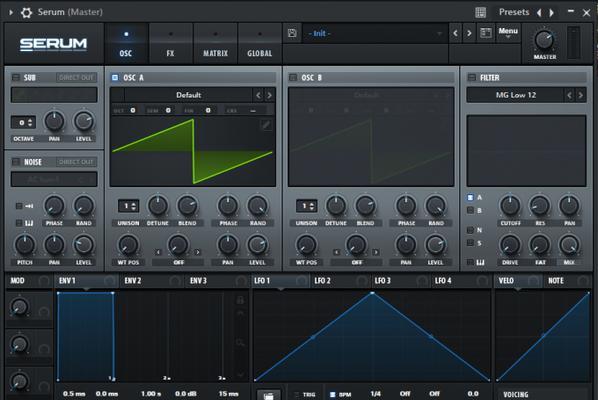Click the MASTER volume knob
This screenshot has width=598, height=400.
(544, 40)
